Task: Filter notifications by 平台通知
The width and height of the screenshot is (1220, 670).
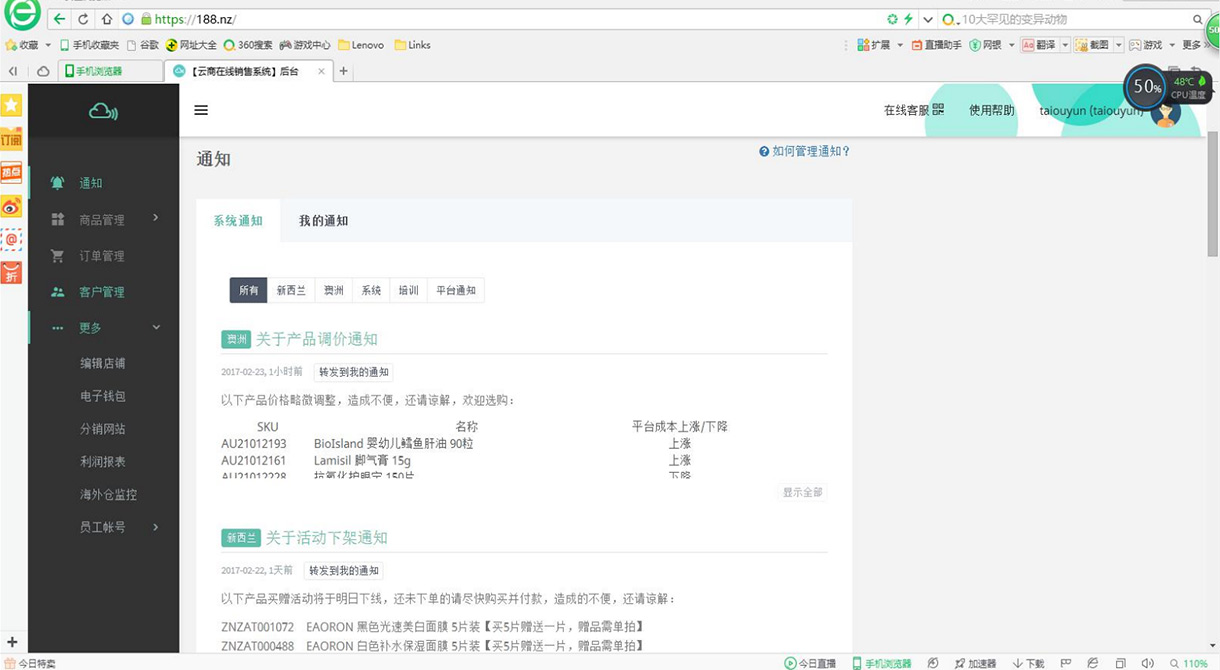Action: 456,290
